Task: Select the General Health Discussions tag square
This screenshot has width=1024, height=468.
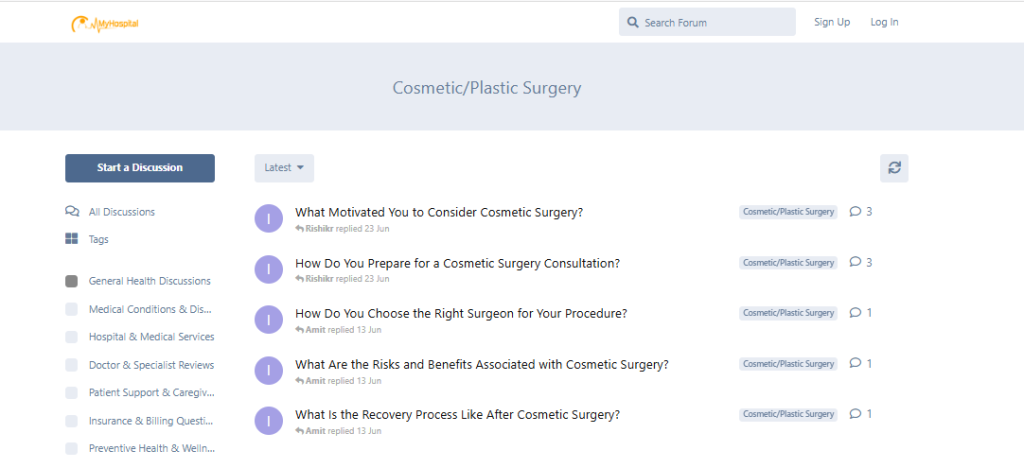Action: point(72,281)
